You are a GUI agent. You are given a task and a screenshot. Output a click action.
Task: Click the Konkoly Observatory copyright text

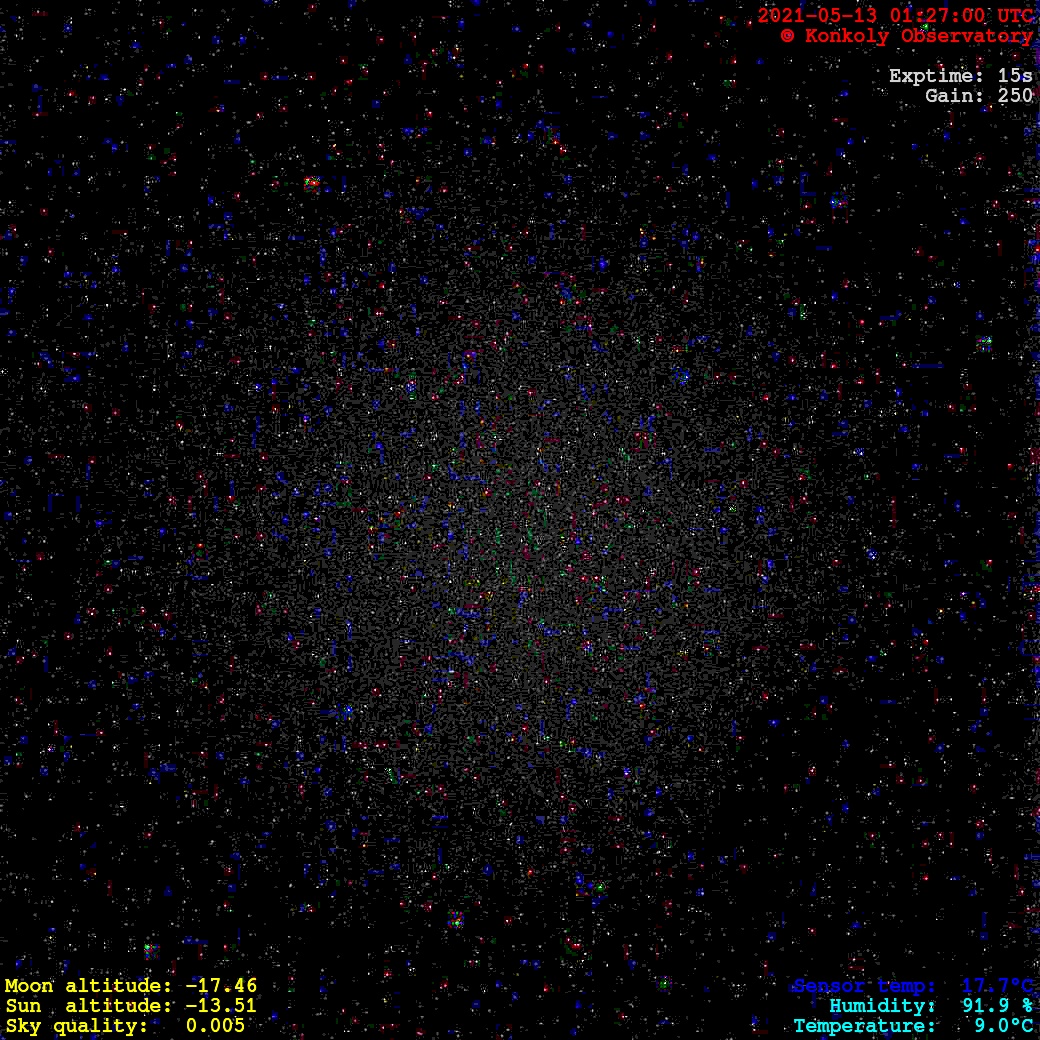click(x=906, y=36)
